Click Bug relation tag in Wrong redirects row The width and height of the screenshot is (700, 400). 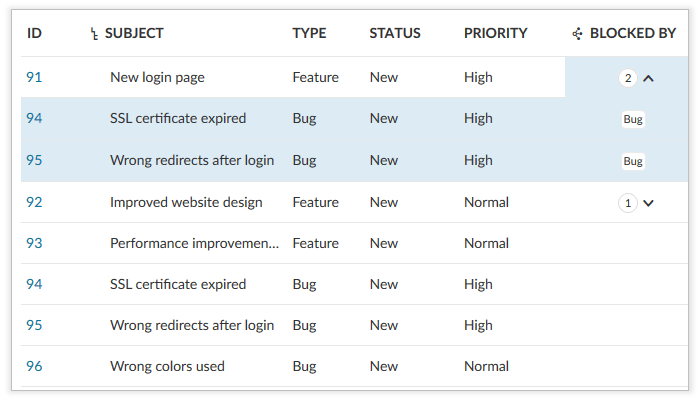pos(632,161)
